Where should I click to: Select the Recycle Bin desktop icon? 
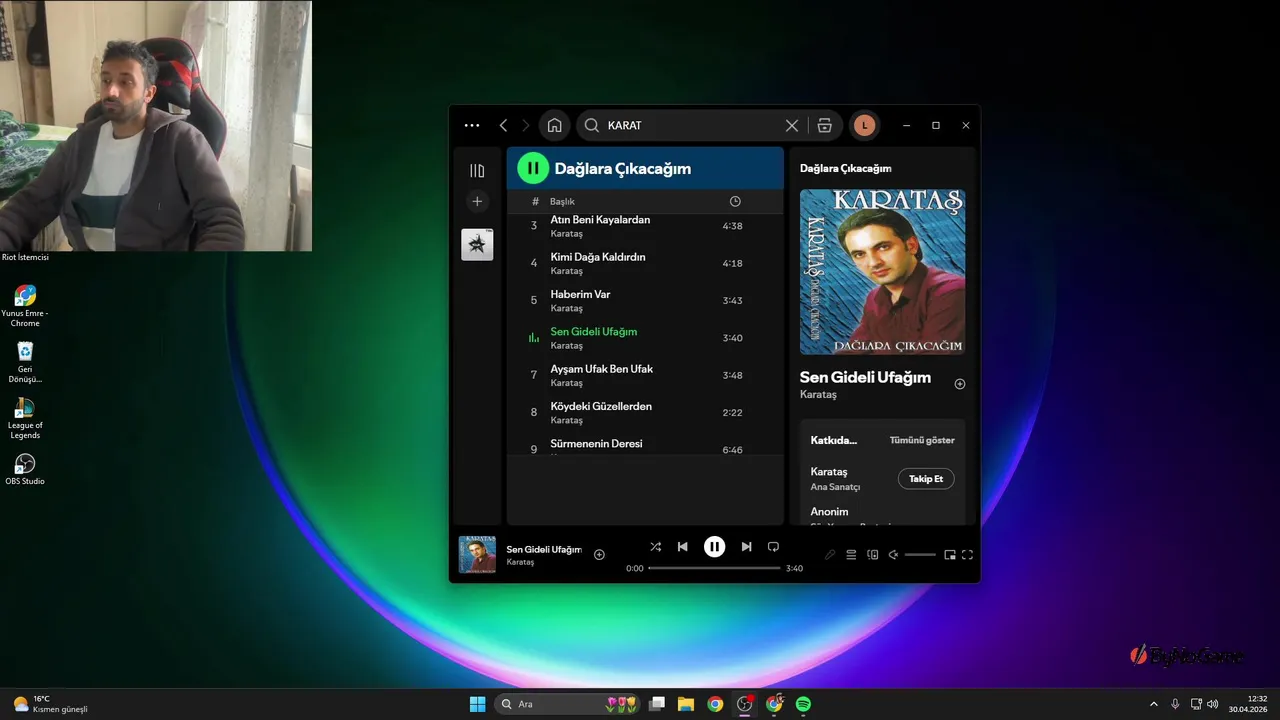click(x=25, y=362)
